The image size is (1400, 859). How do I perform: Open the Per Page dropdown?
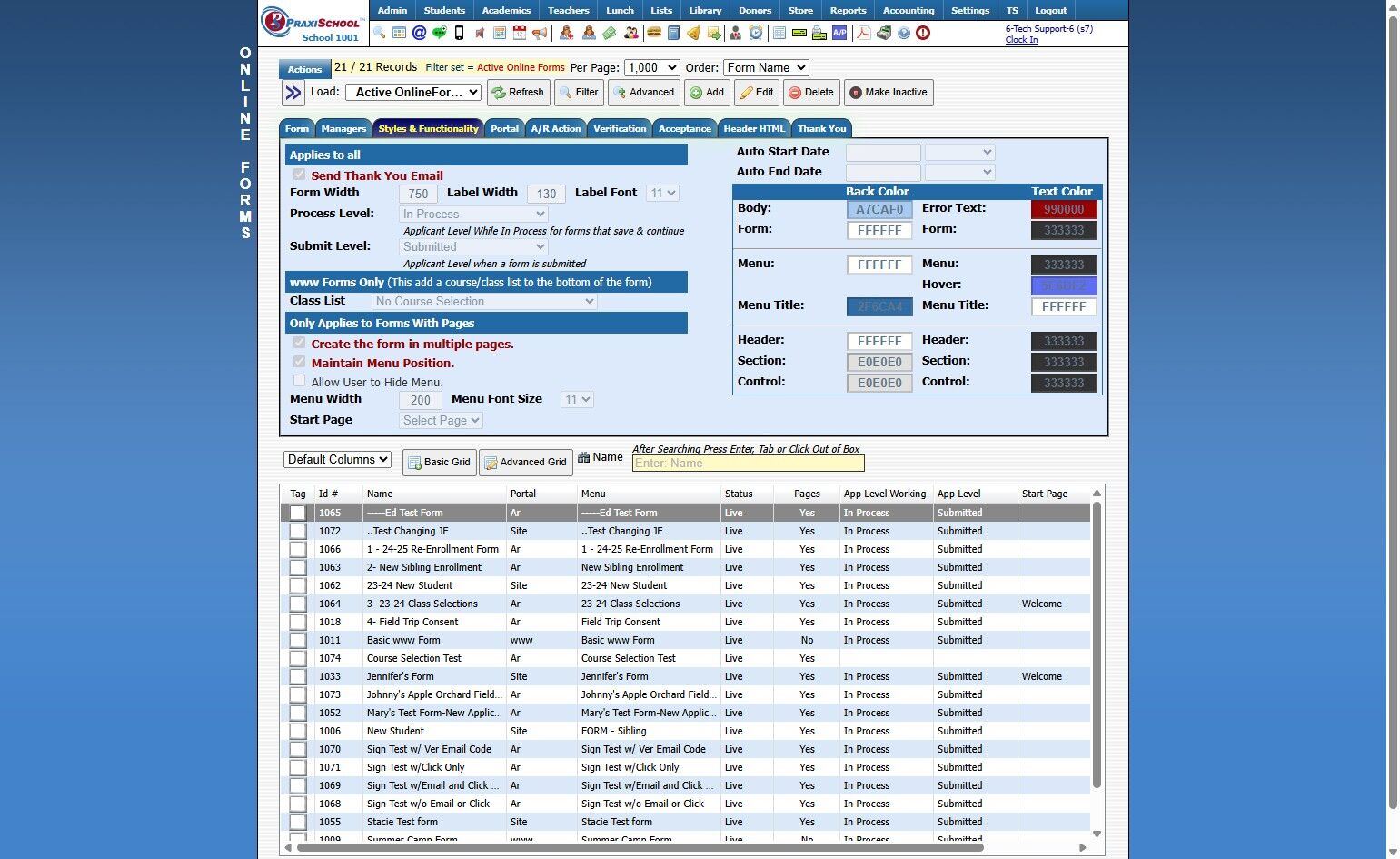tap(651, 67)
